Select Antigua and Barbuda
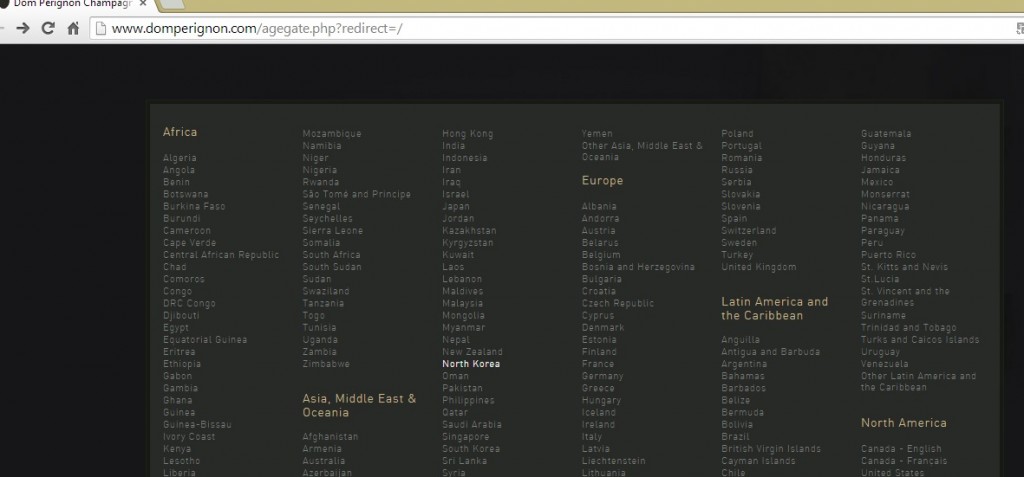This screenshot has width=1024, height=477. click(x=771, y=352)
